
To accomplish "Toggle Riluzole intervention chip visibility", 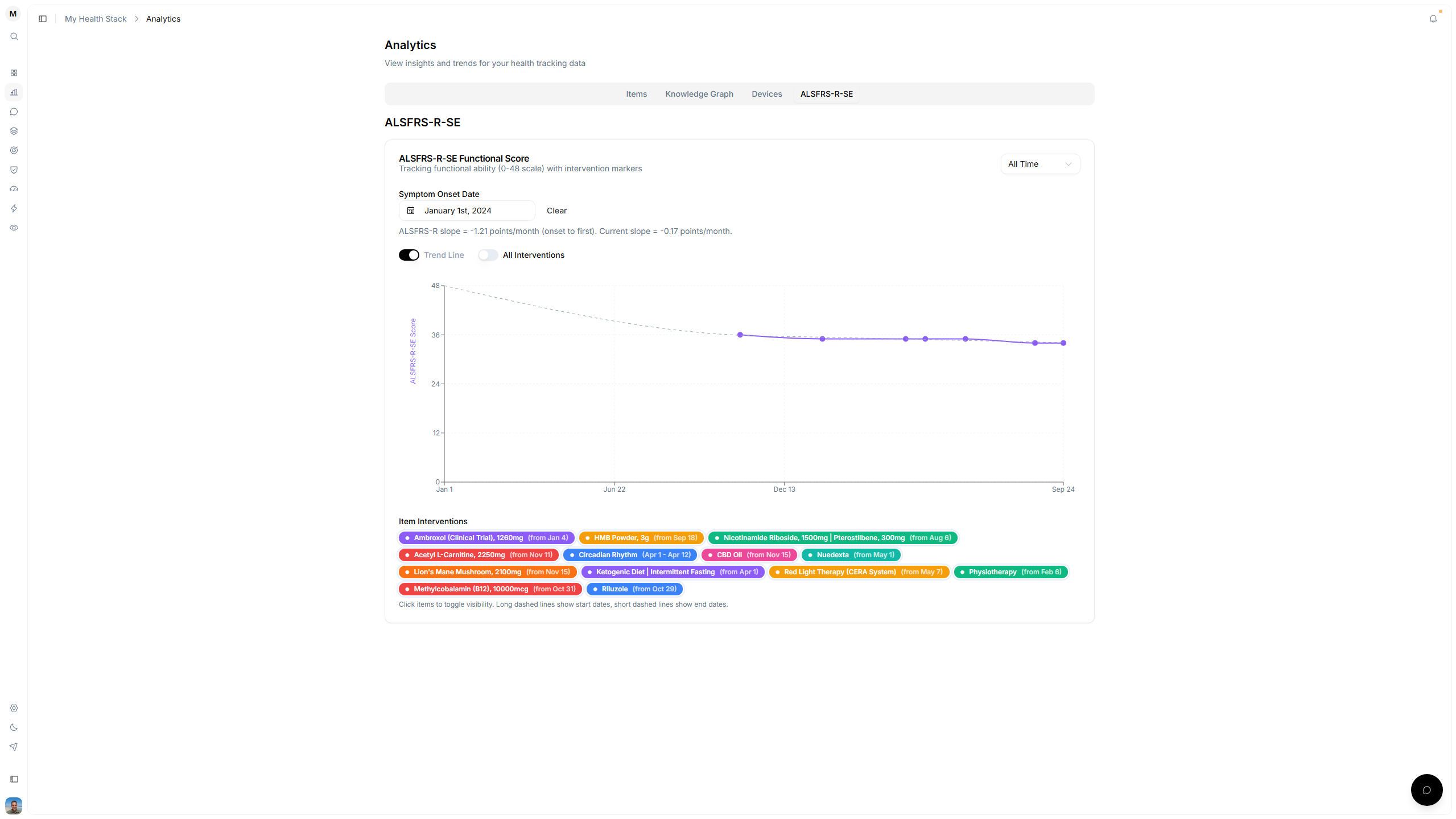I will [x=634, y=589].
